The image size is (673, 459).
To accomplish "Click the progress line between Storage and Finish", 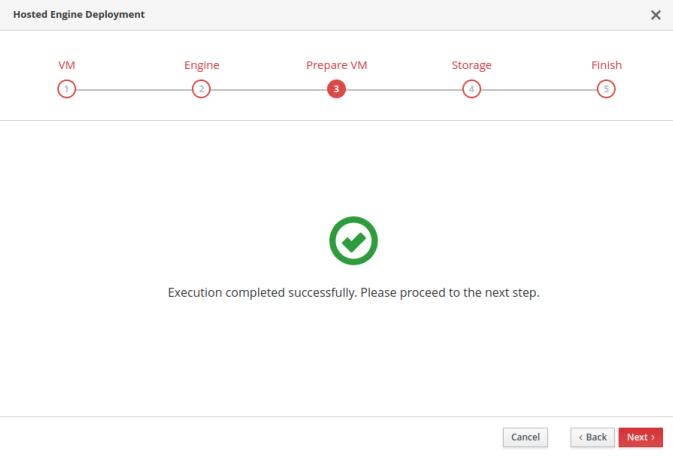I will pyautogui.click(x=539, y=90).
